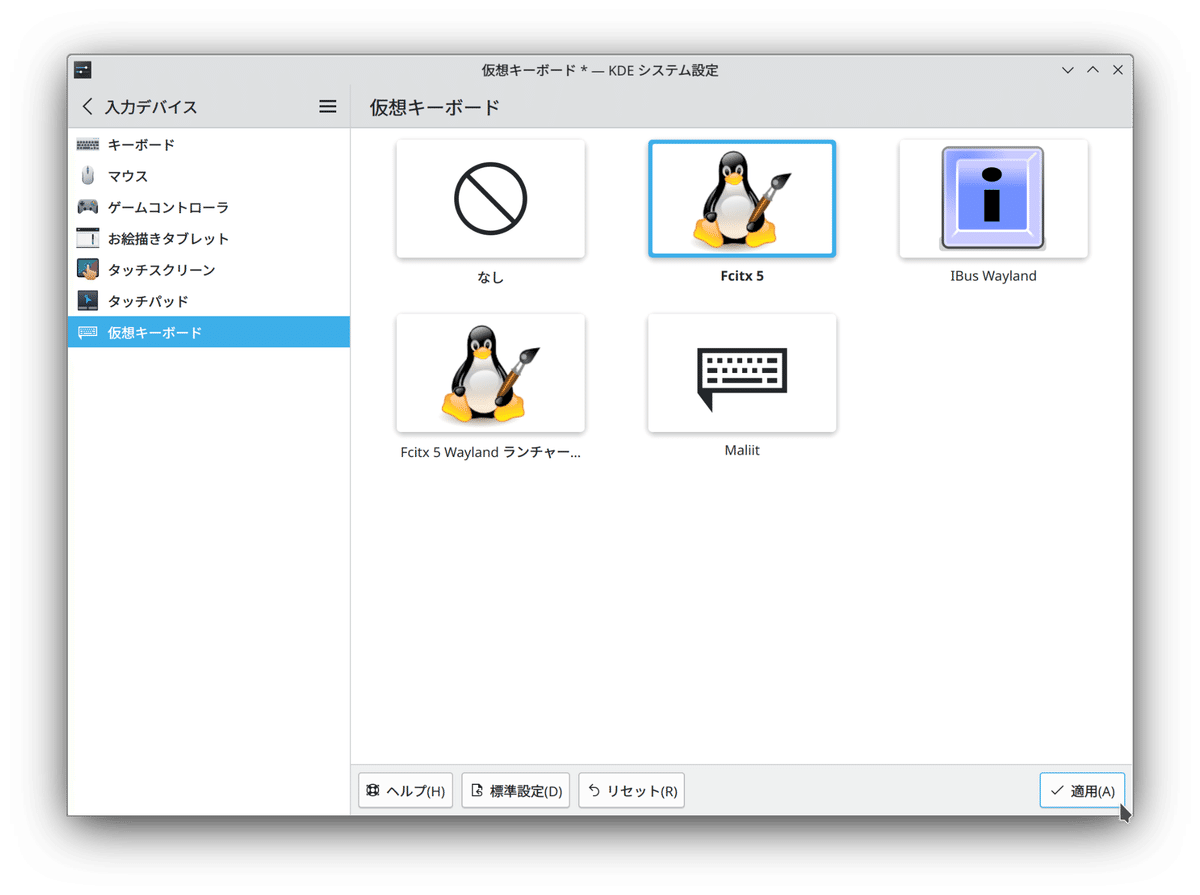Click the Fcitx 5 label text
The width and height of the screenshot is (1200, 895).
pos(742,276)
